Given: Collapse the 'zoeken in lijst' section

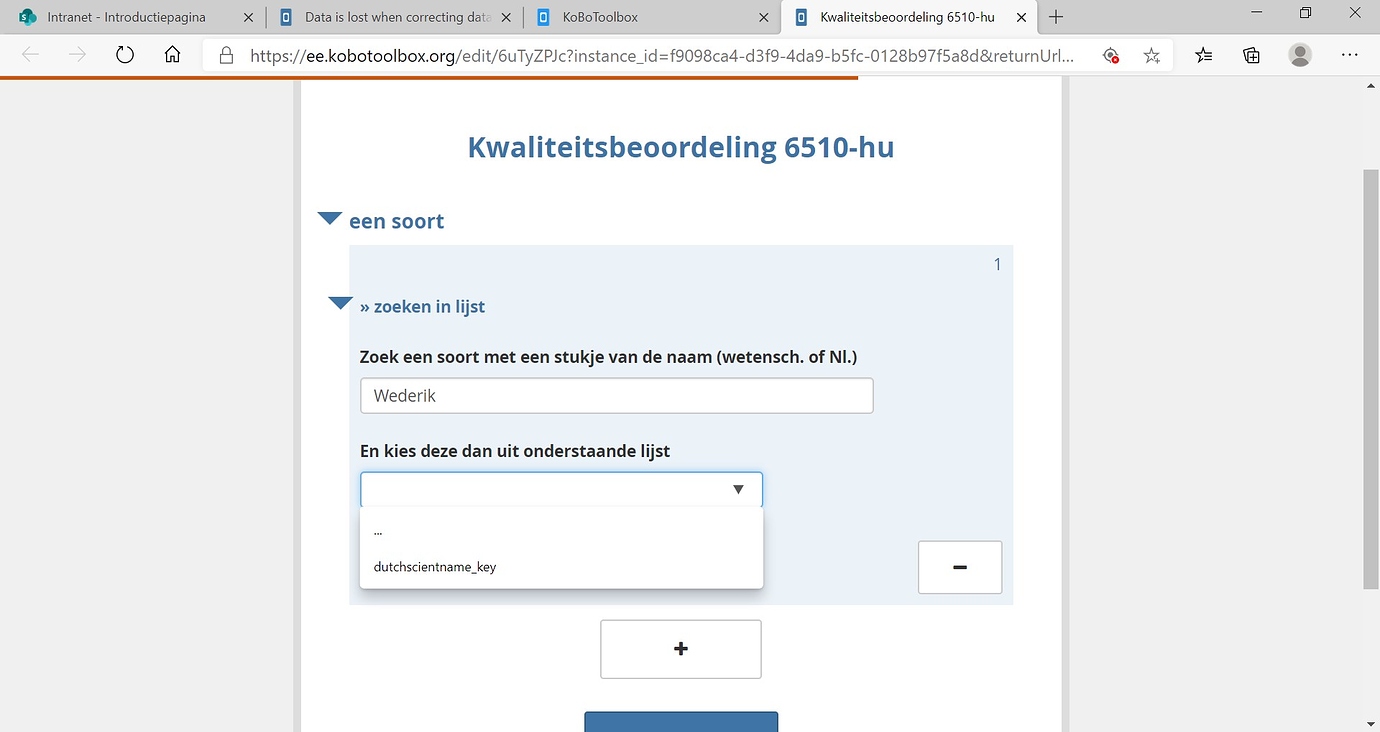Looking at the screenshot, I should [340, 304].
